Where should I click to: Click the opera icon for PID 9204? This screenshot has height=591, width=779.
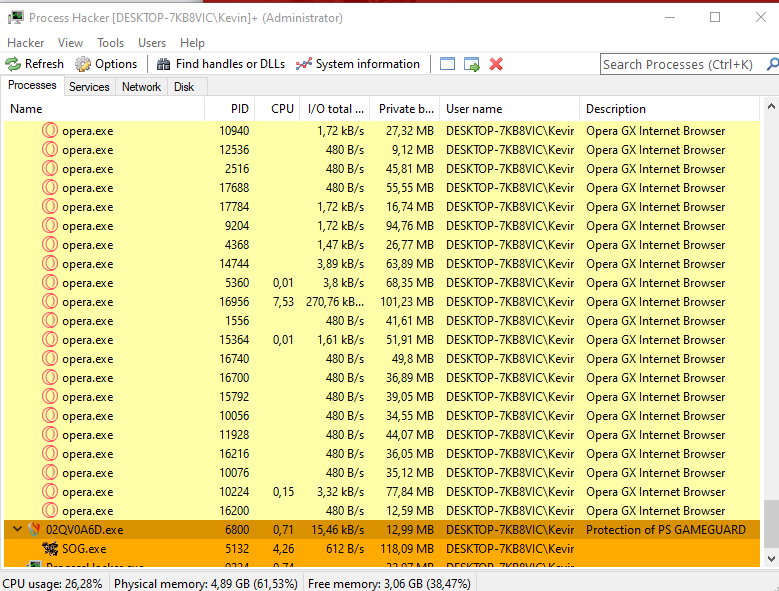click(x=50, y=225)
